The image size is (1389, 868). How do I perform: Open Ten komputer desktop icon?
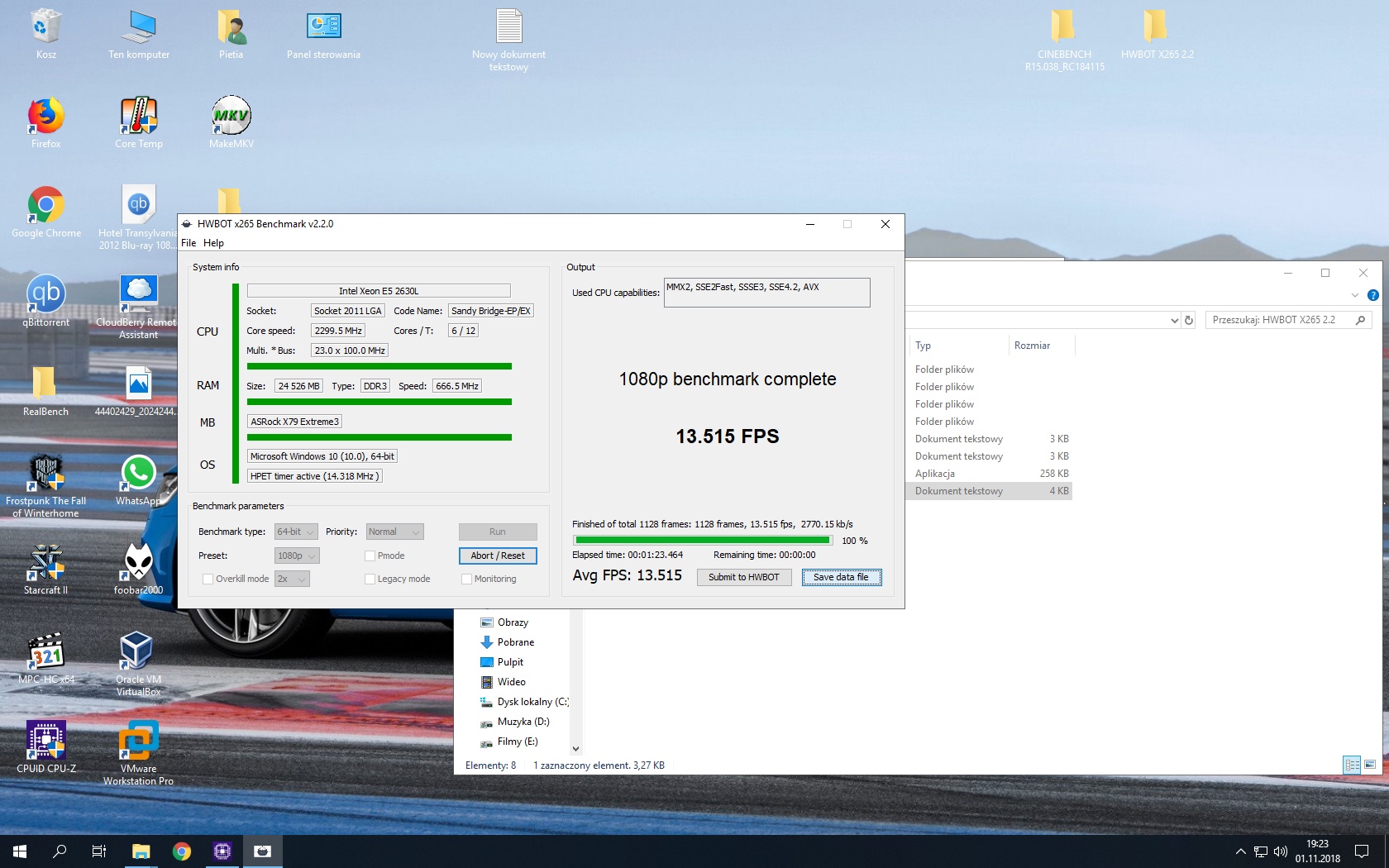(x=138, y=26)
